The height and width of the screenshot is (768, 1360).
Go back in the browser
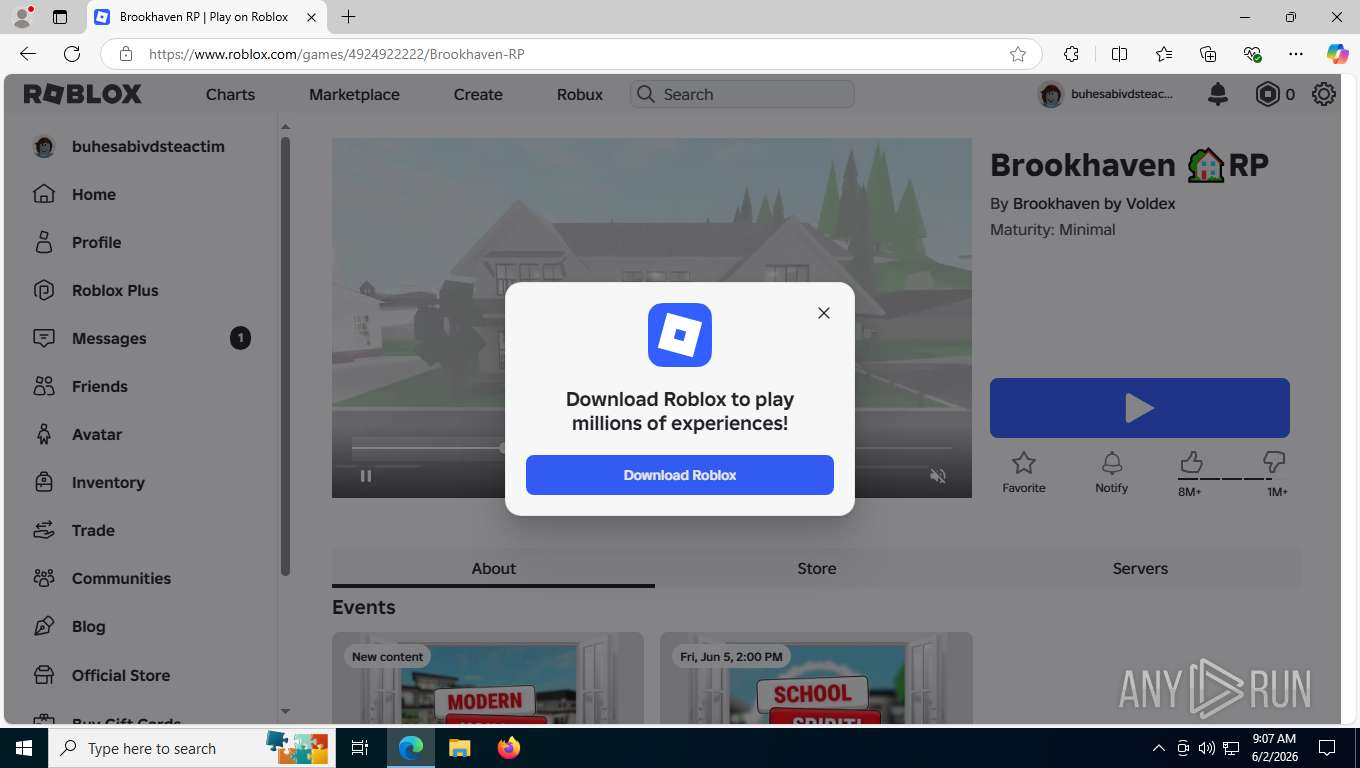point(28,54)
